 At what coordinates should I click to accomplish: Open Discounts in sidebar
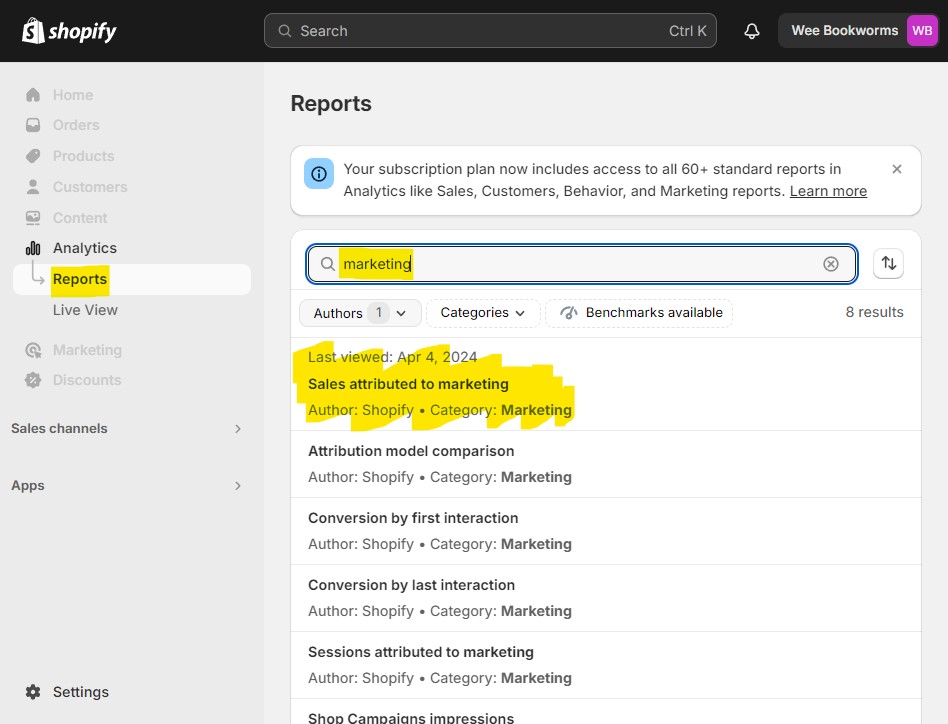tap(87, 380)
